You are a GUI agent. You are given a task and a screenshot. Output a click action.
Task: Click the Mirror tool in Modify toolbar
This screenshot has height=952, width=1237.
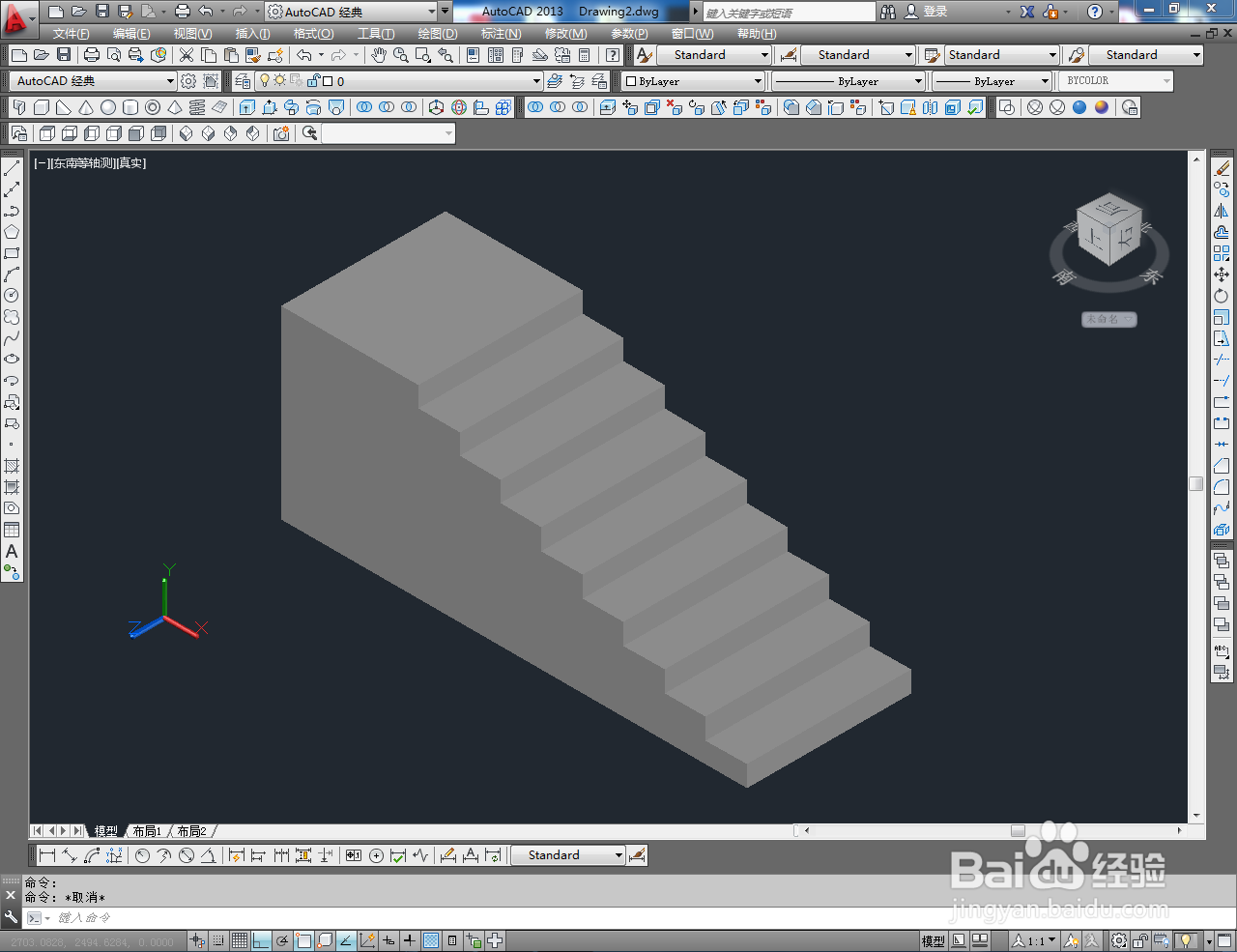[1222, 211]
